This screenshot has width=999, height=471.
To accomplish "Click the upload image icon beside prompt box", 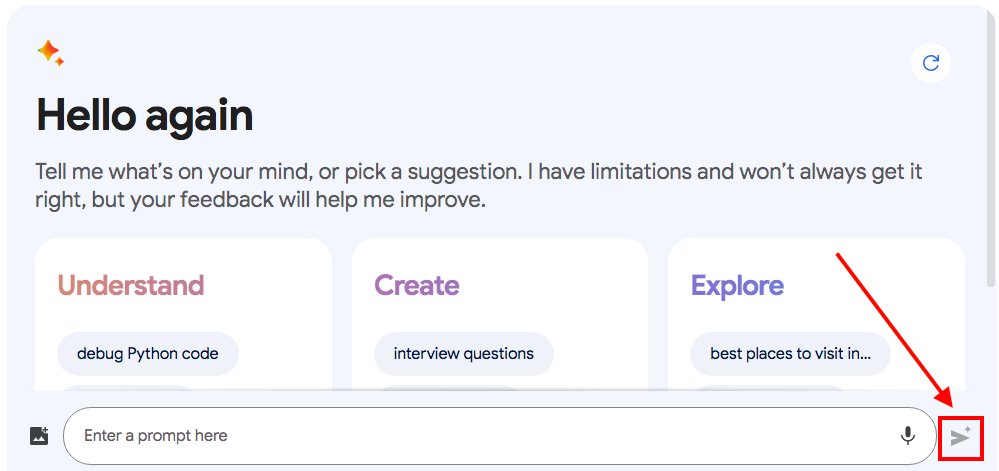I will tap(40, 436).
